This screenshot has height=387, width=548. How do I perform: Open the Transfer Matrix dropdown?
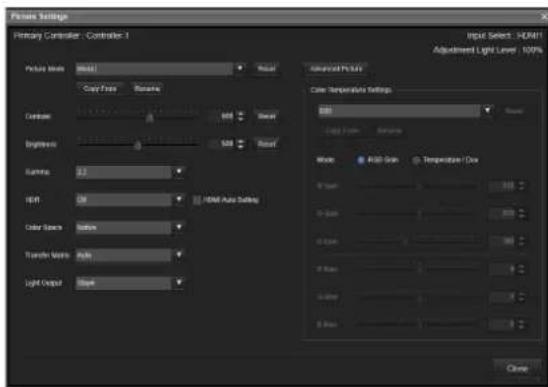click(x=130, y=255)
